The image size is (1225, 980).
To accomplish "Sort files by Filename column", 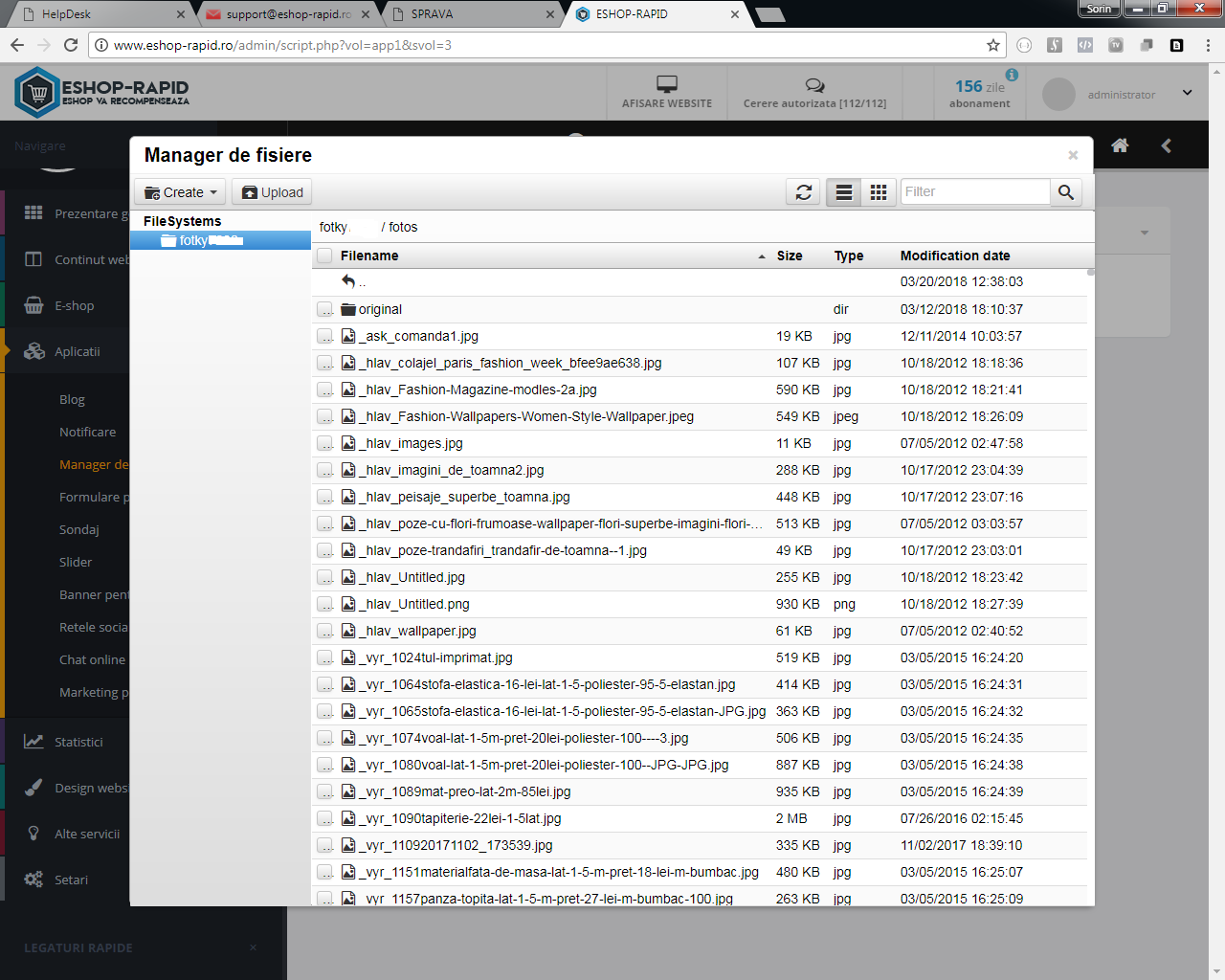I will pyautogui.click(x=369, y=256).
